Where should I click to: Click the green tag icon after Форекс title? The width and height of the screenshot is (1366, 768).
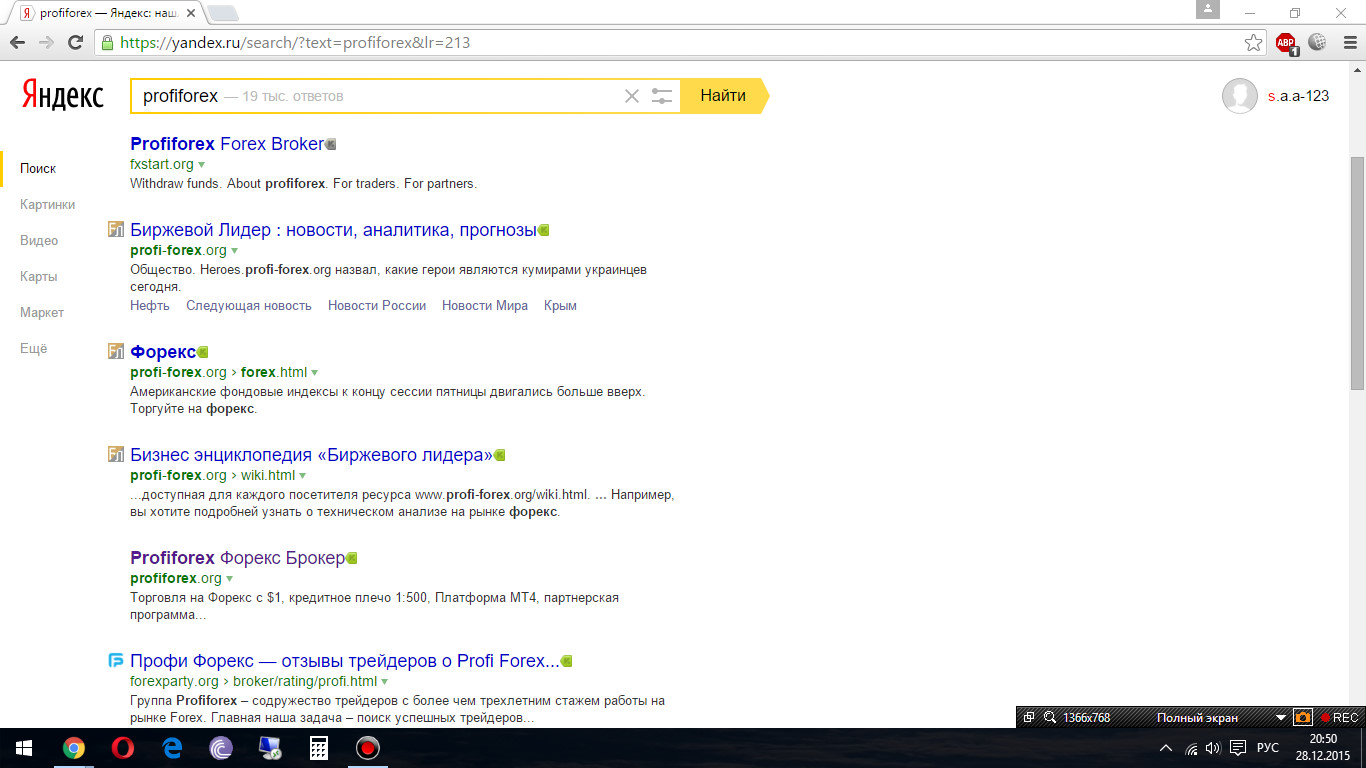pyautogui.click(x=202, y=352)
